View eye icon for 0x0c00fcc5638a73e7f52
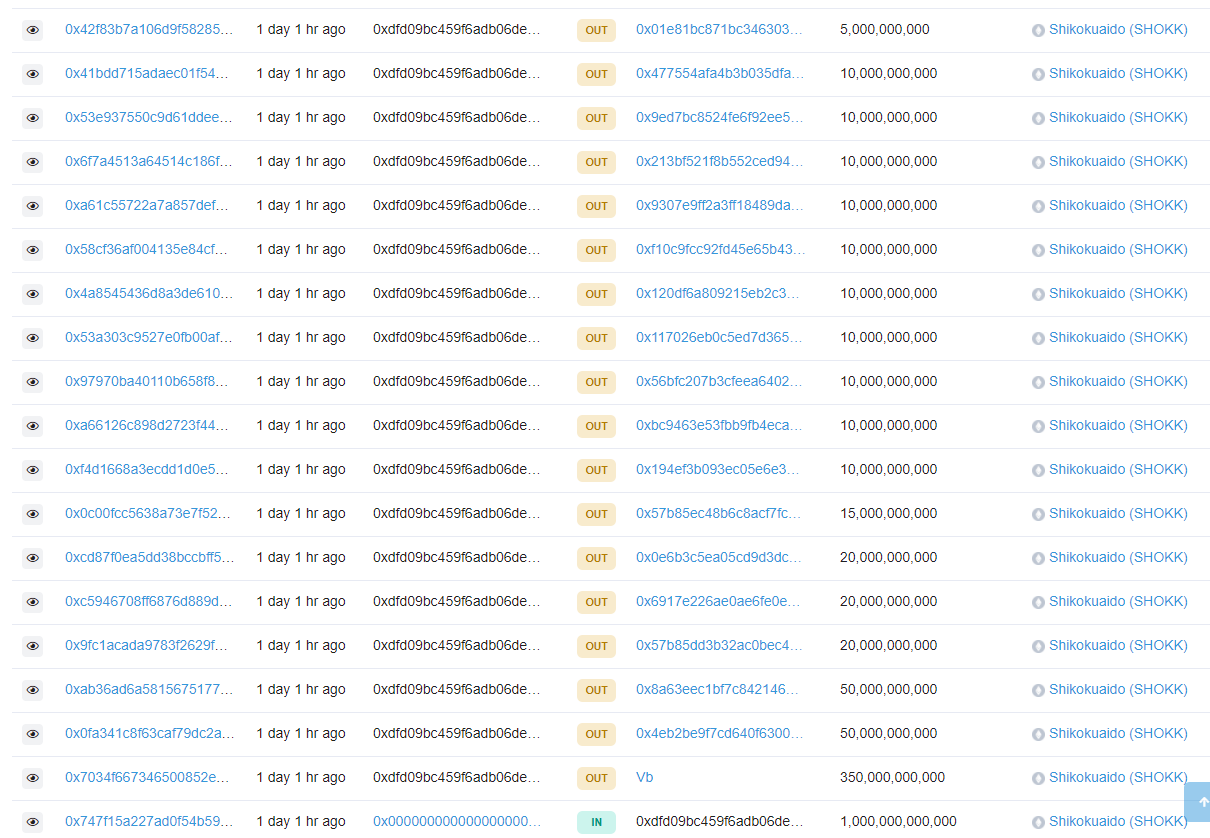 tap(32, 514)
